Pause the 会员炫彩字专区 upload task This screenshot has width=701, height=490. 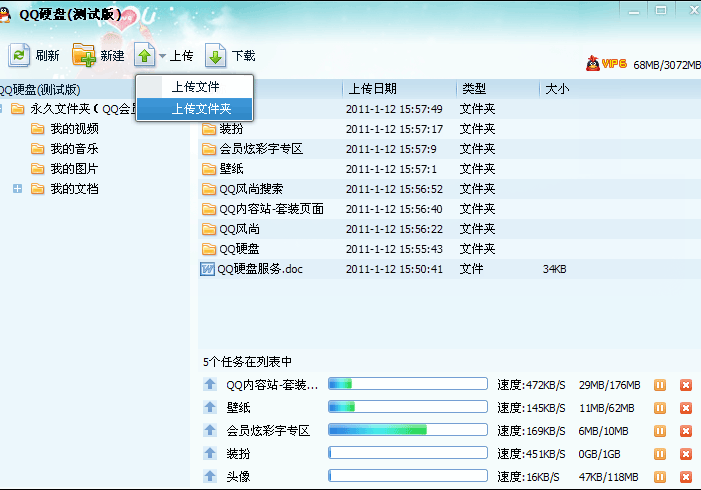tap(660, 431)
